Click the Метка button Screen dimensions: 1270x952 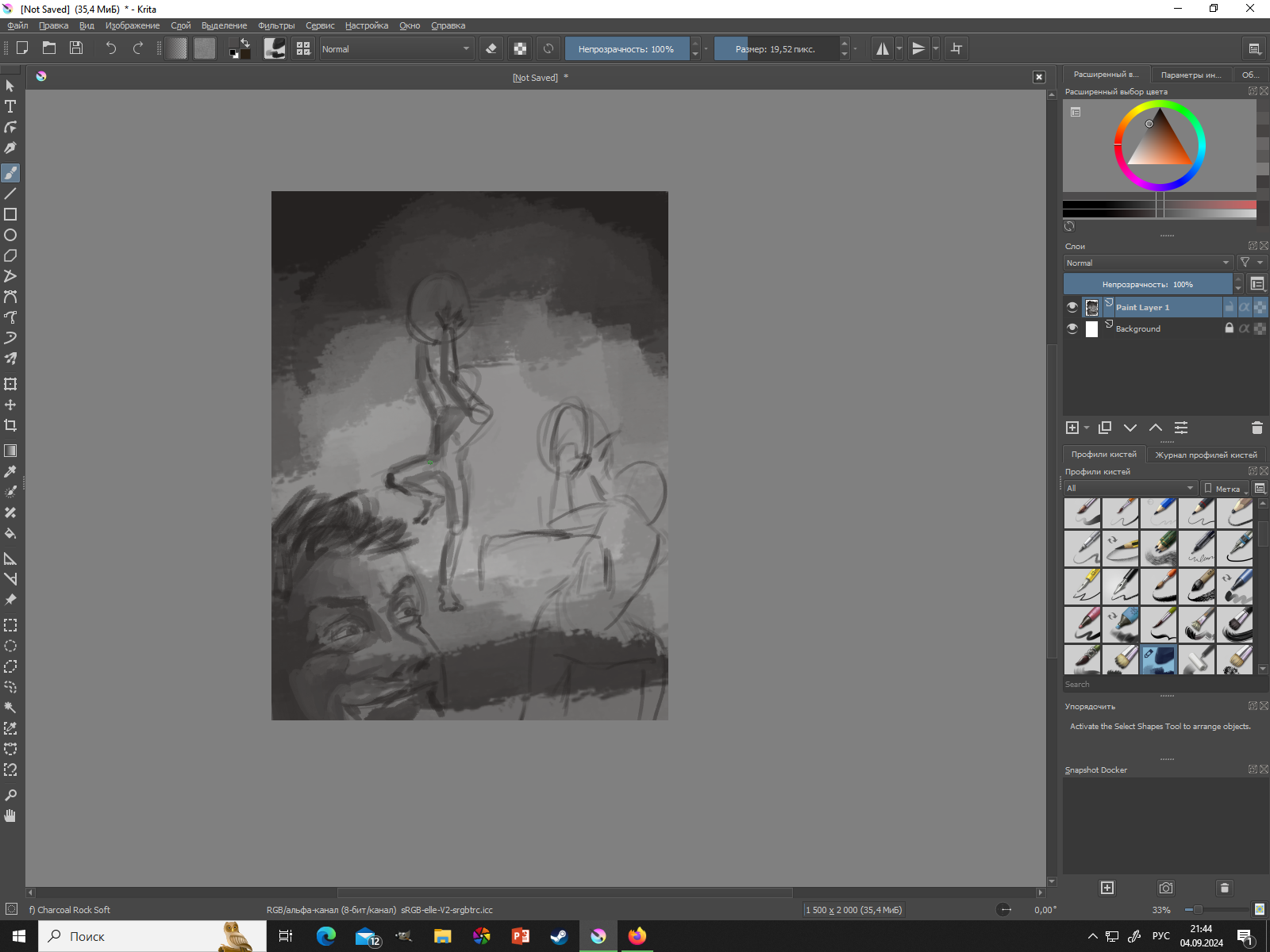click(x=1225, y=488)
